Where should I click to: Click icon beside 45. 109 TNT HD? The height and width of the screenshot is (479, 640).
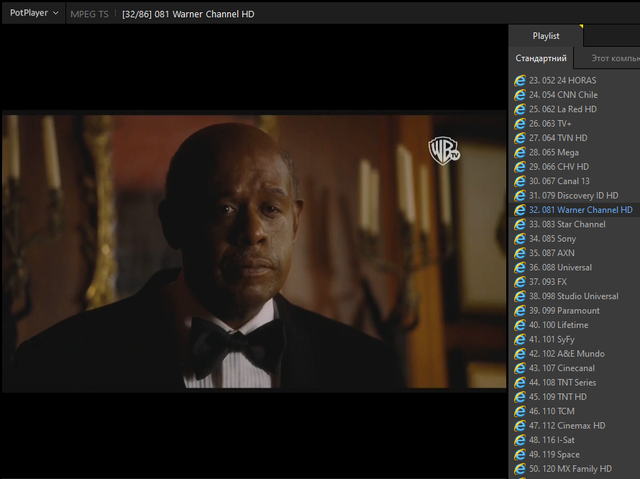(x=520, y=397)
